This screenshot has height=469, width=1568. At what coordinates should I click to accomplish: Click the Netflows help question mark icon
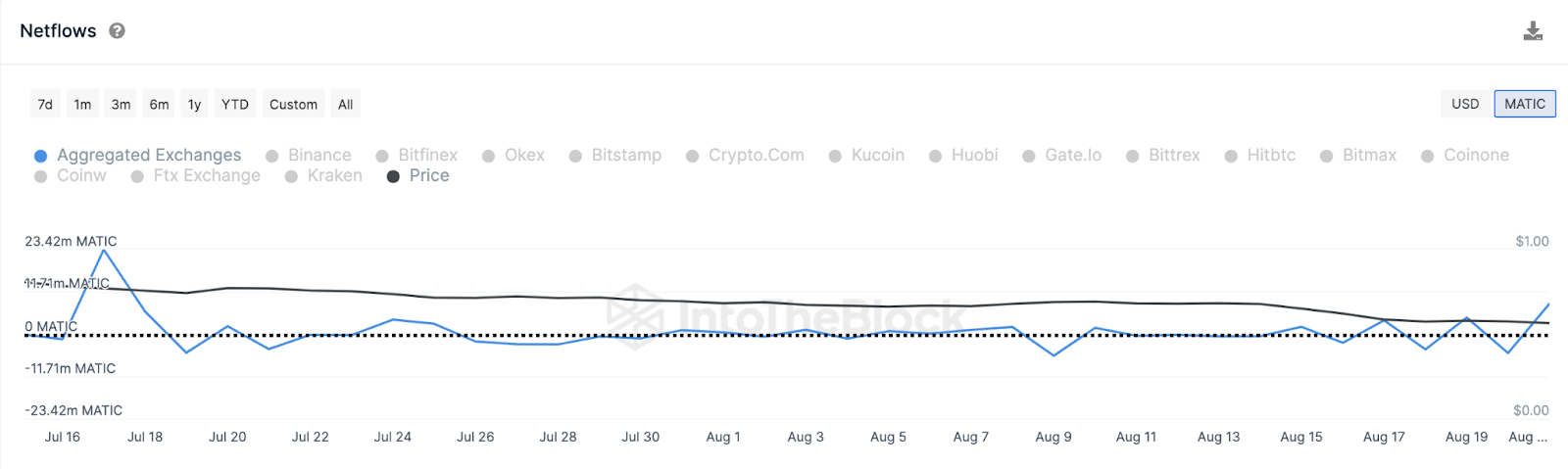117,31
